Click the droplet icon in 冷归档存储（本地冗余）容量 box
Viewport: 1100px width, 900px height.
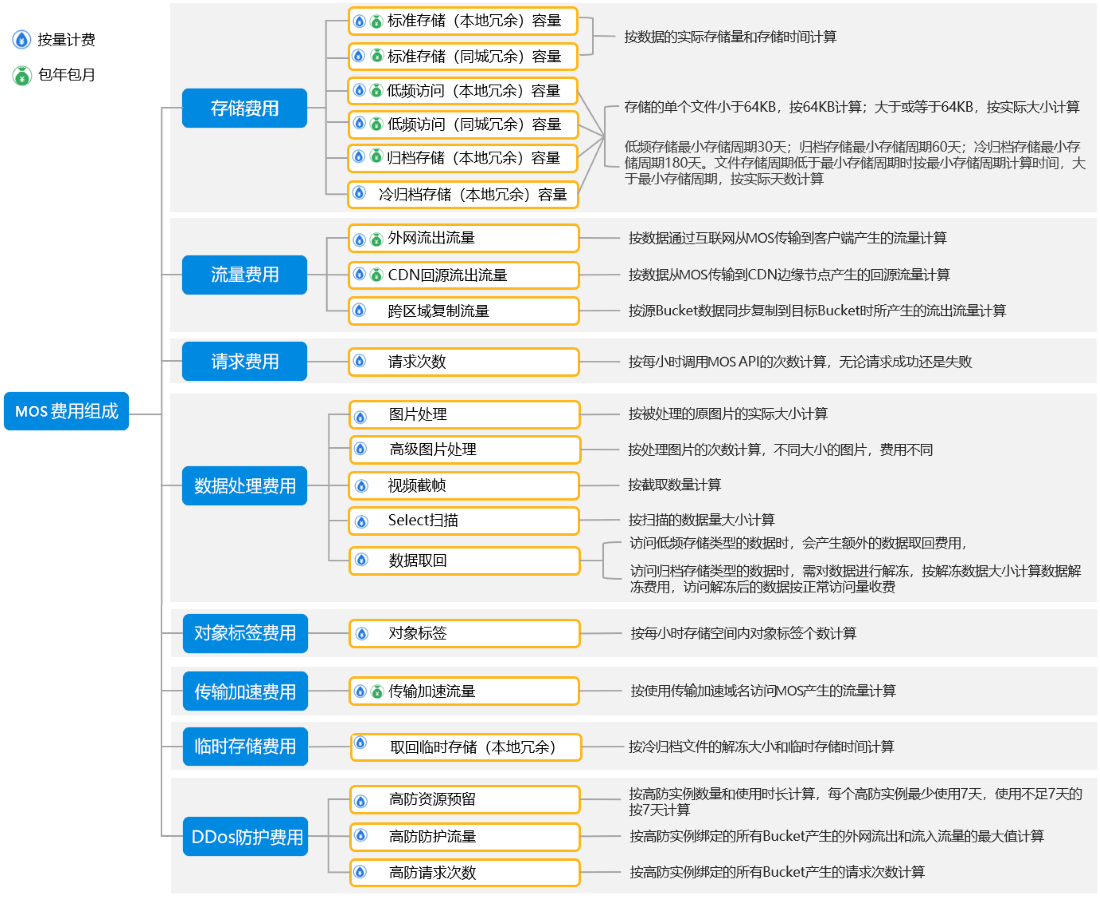point(358,192)
